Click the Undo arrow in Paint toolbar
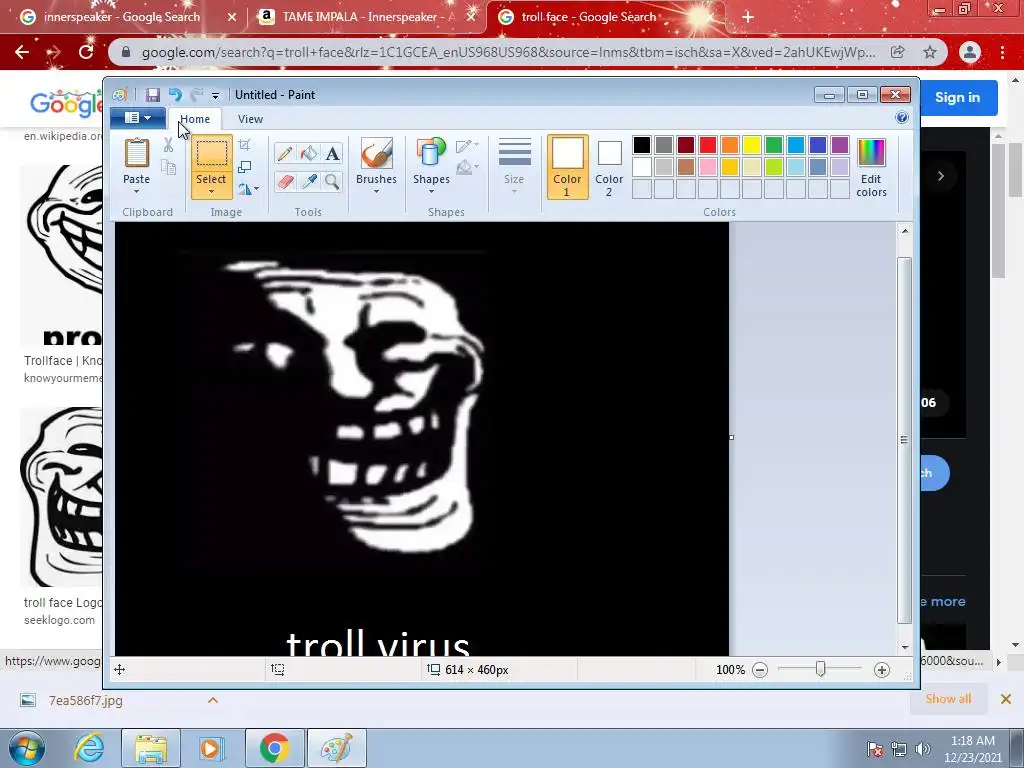1024x768 pixels. 175,95
